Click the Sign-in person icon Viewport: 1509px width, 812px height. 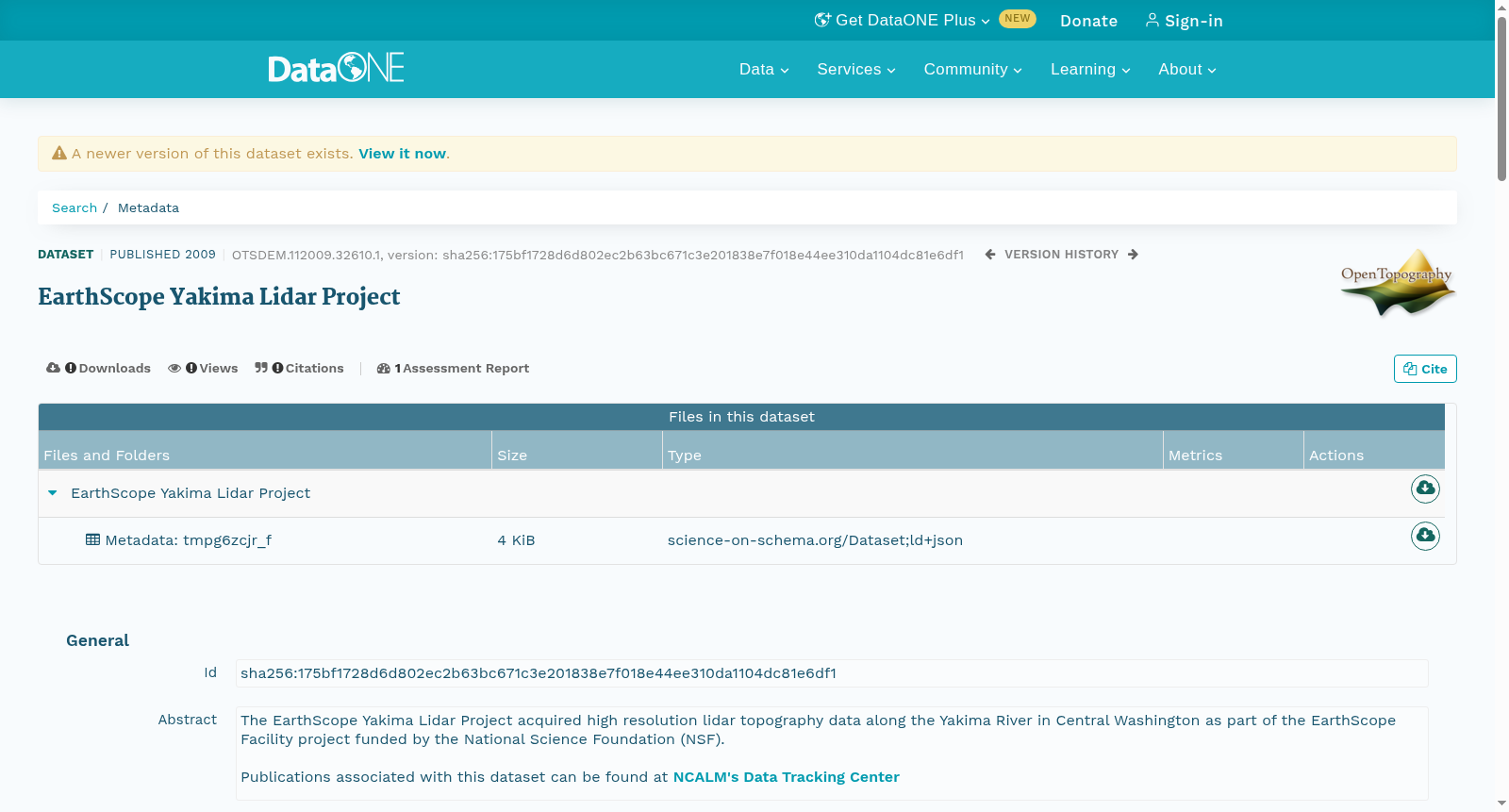click(1152, 20)
